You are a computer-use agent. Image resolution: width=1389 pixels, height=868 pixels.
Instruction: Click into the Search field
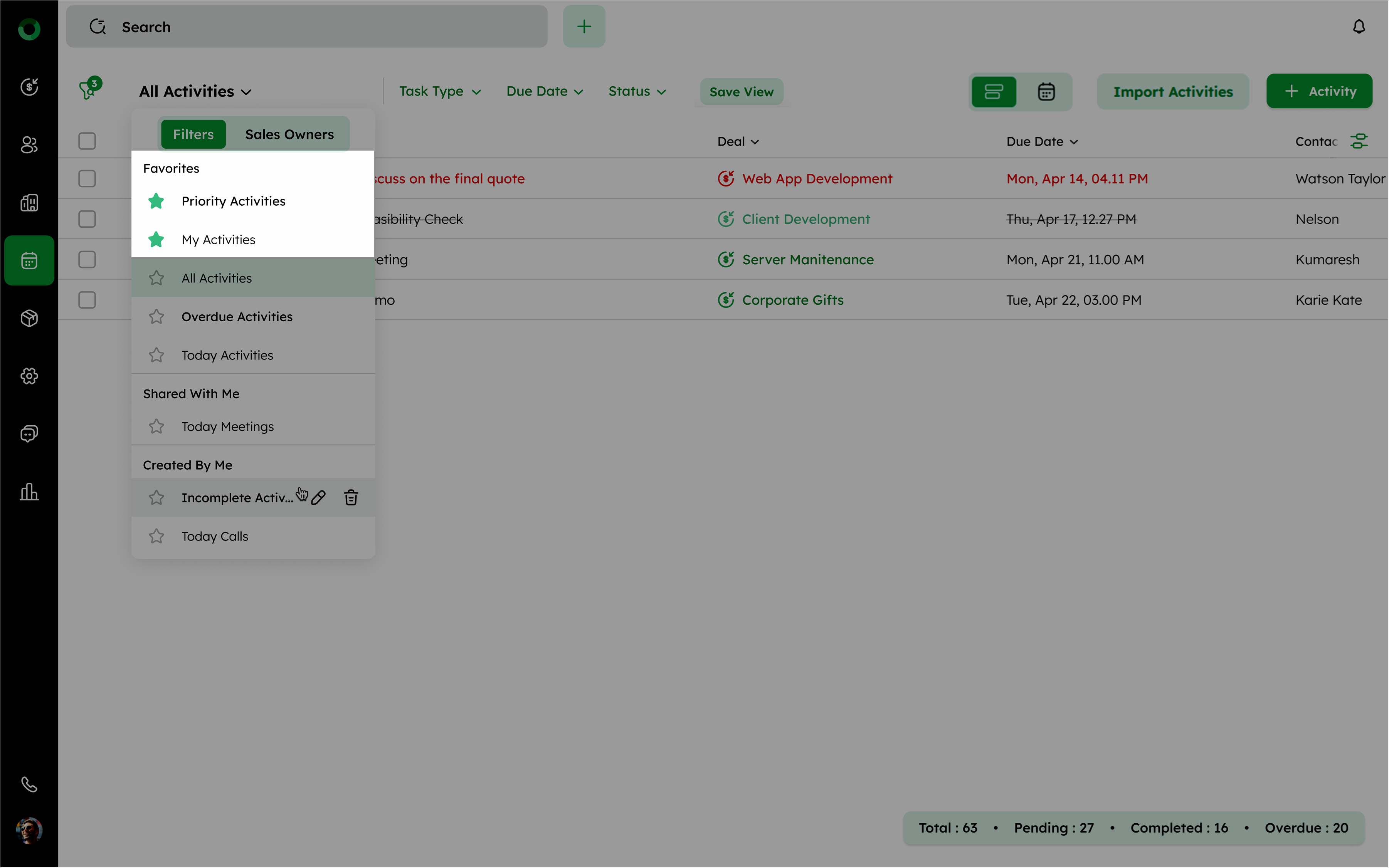(321, 27)
